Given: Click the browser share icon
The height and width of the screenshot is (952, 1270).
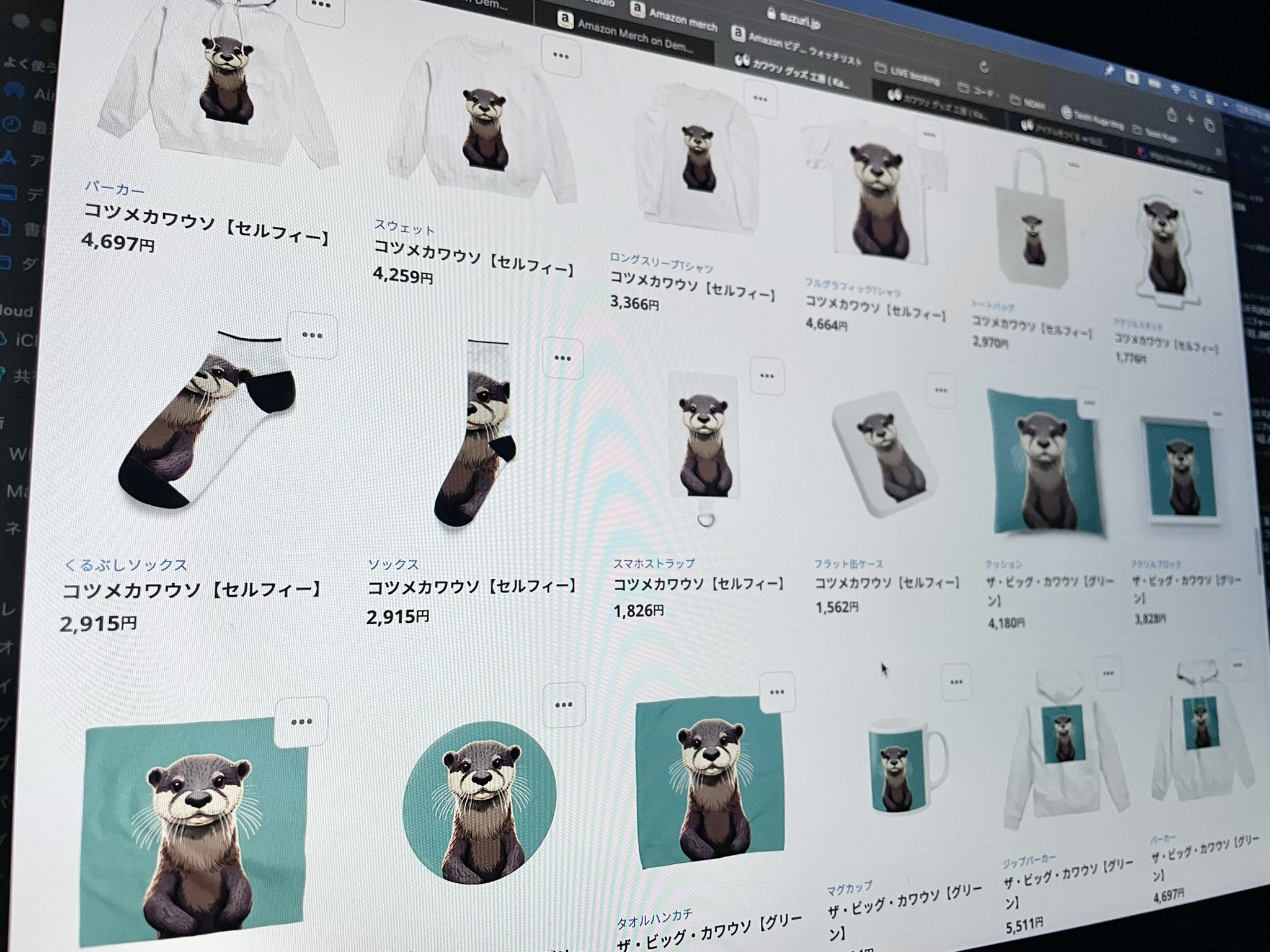Looking at the screenshot, I should 1171,116.
